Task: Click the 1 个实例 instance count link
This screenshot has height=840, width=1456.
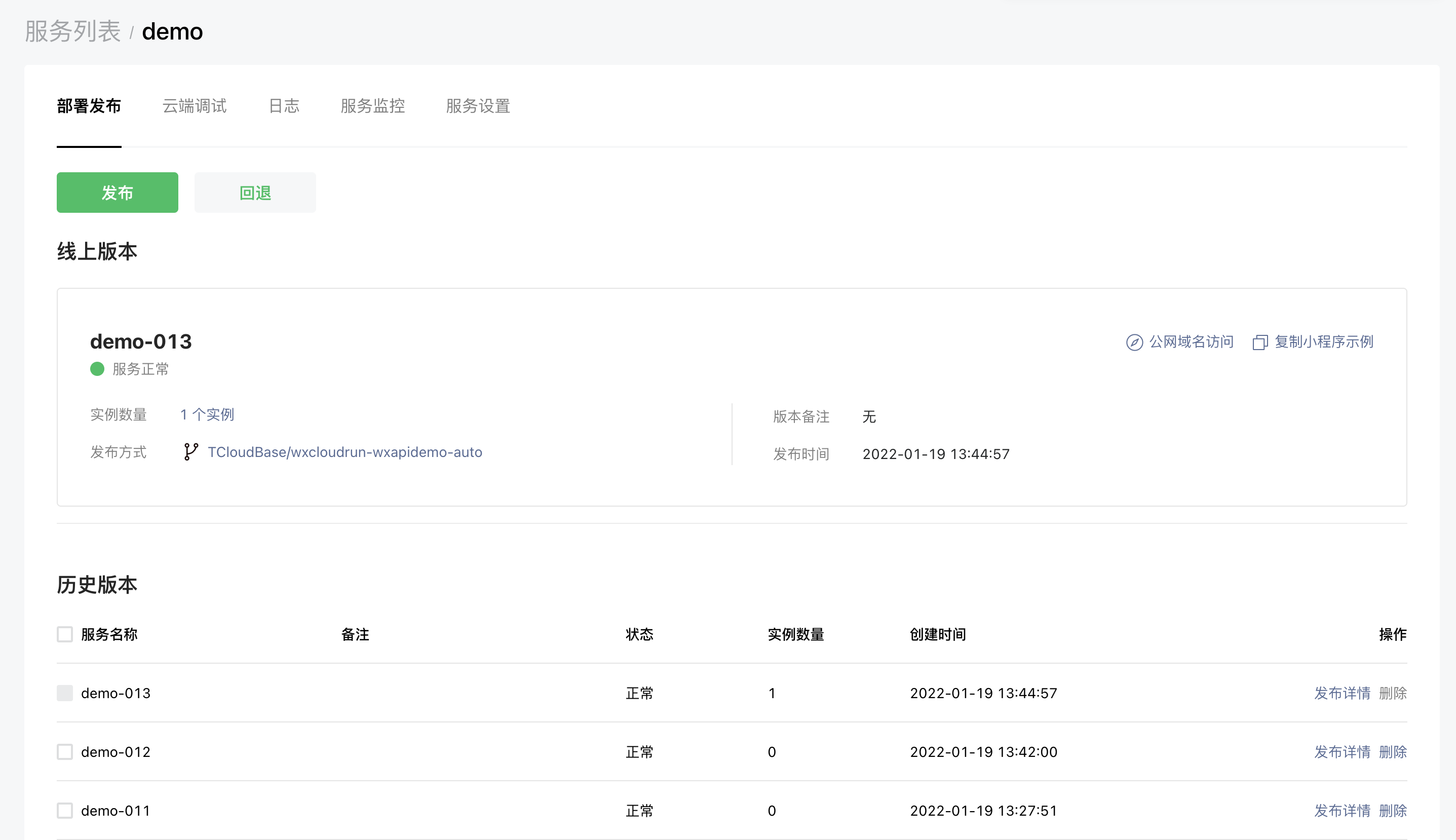Action: pyautogui.click(x=207, y=414)
